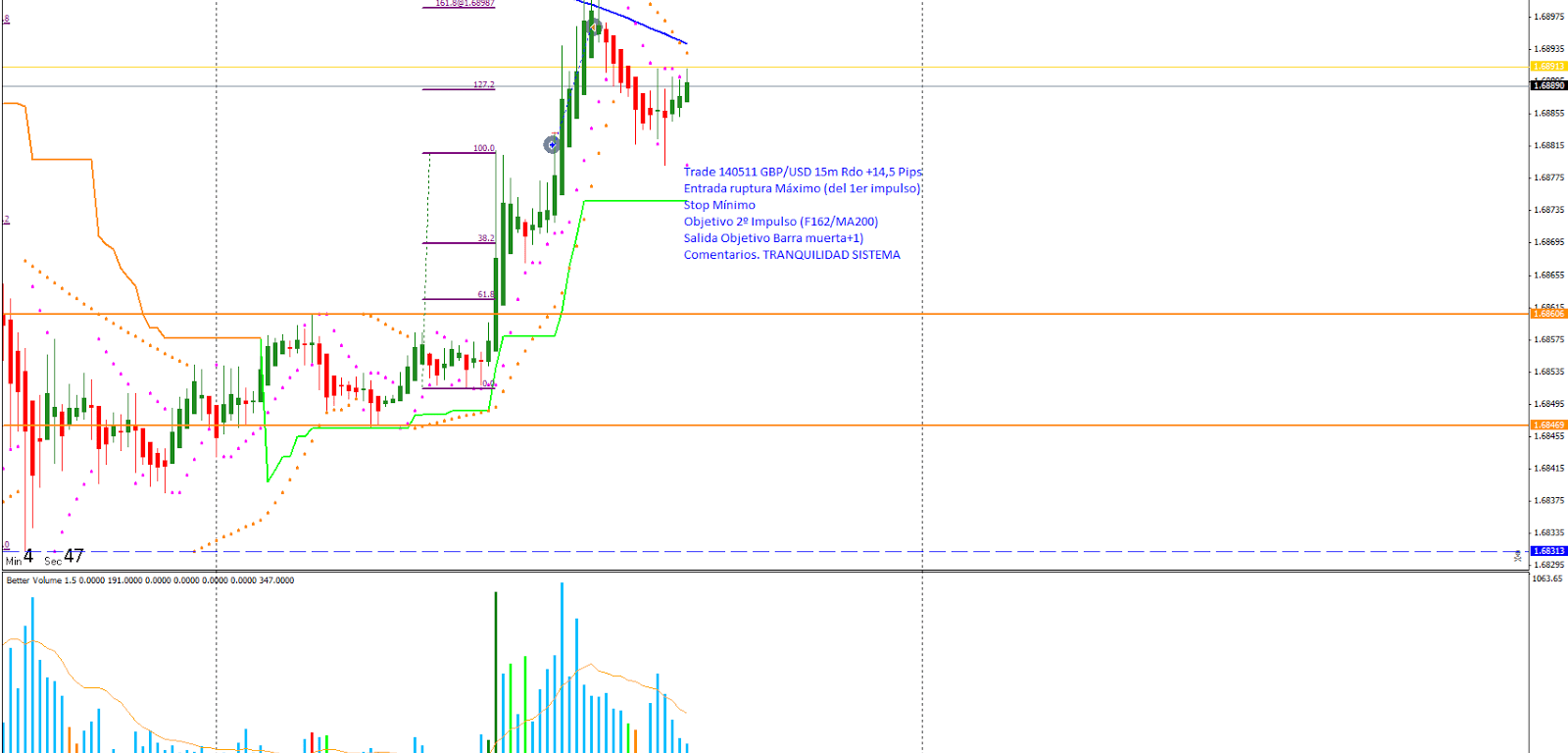Click the candle countdown timer showing Sec 47
1568x753 pixels.
point(64,557)
